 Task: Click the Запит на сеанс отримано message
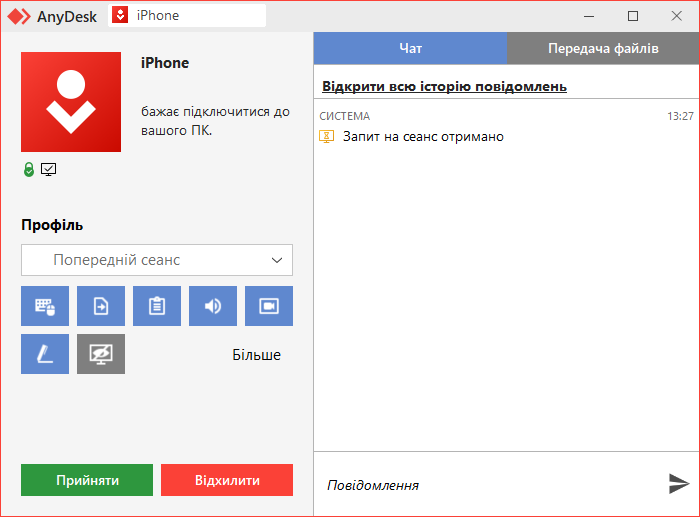tap(423, 137)
